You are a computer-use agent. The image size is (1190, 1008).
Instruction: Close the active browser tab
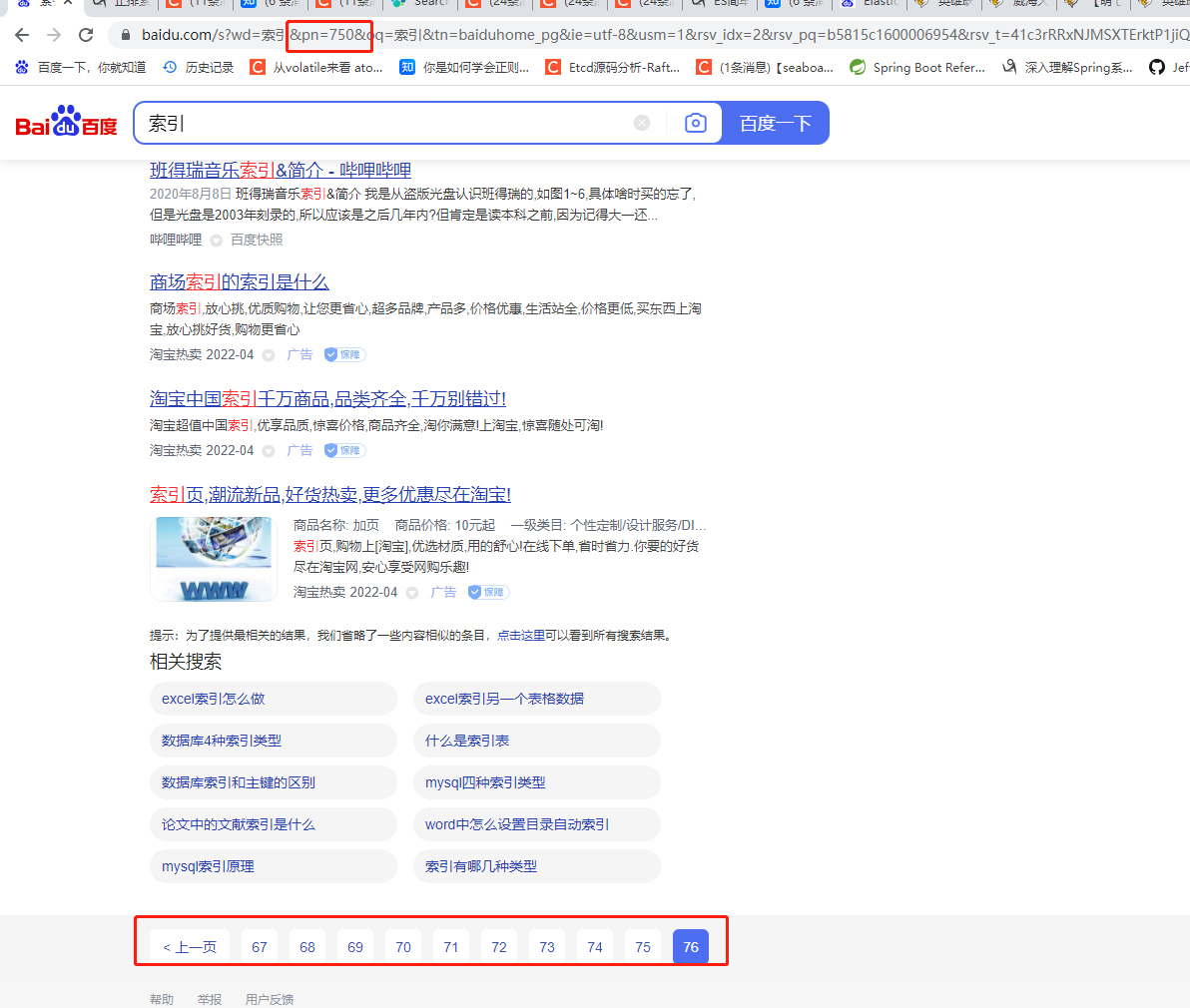click(x=68, y=3)
